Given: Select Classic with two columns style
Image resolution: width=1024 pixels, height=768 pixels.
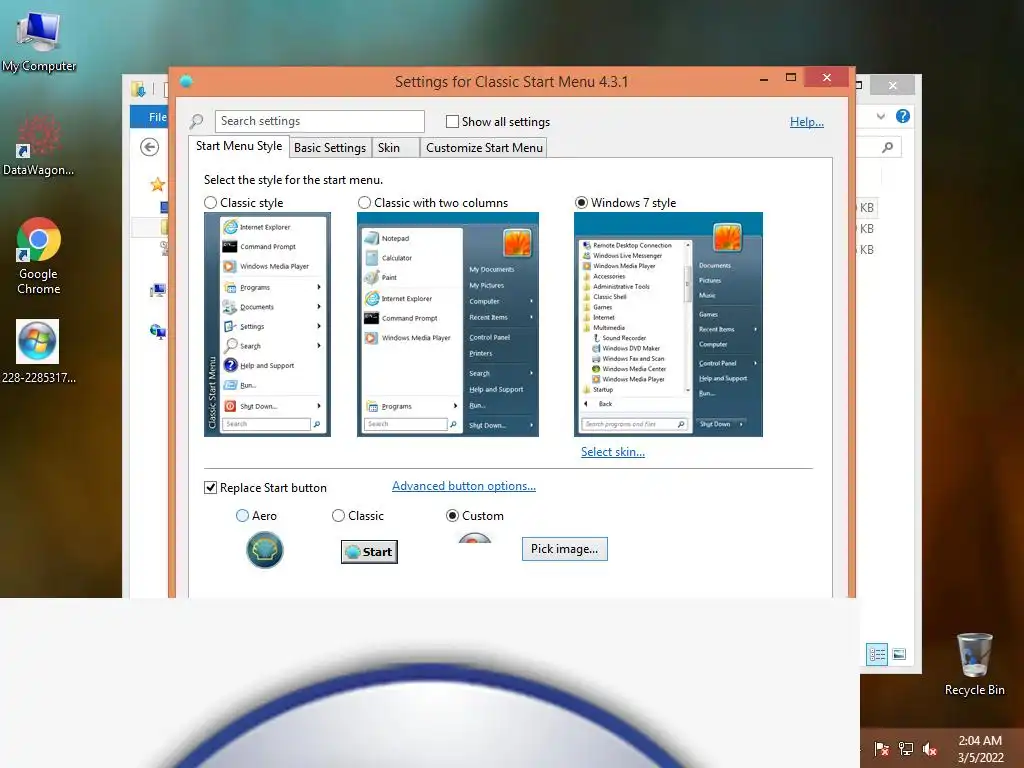Looking at the screenshot, I should (x=364, y=203).
